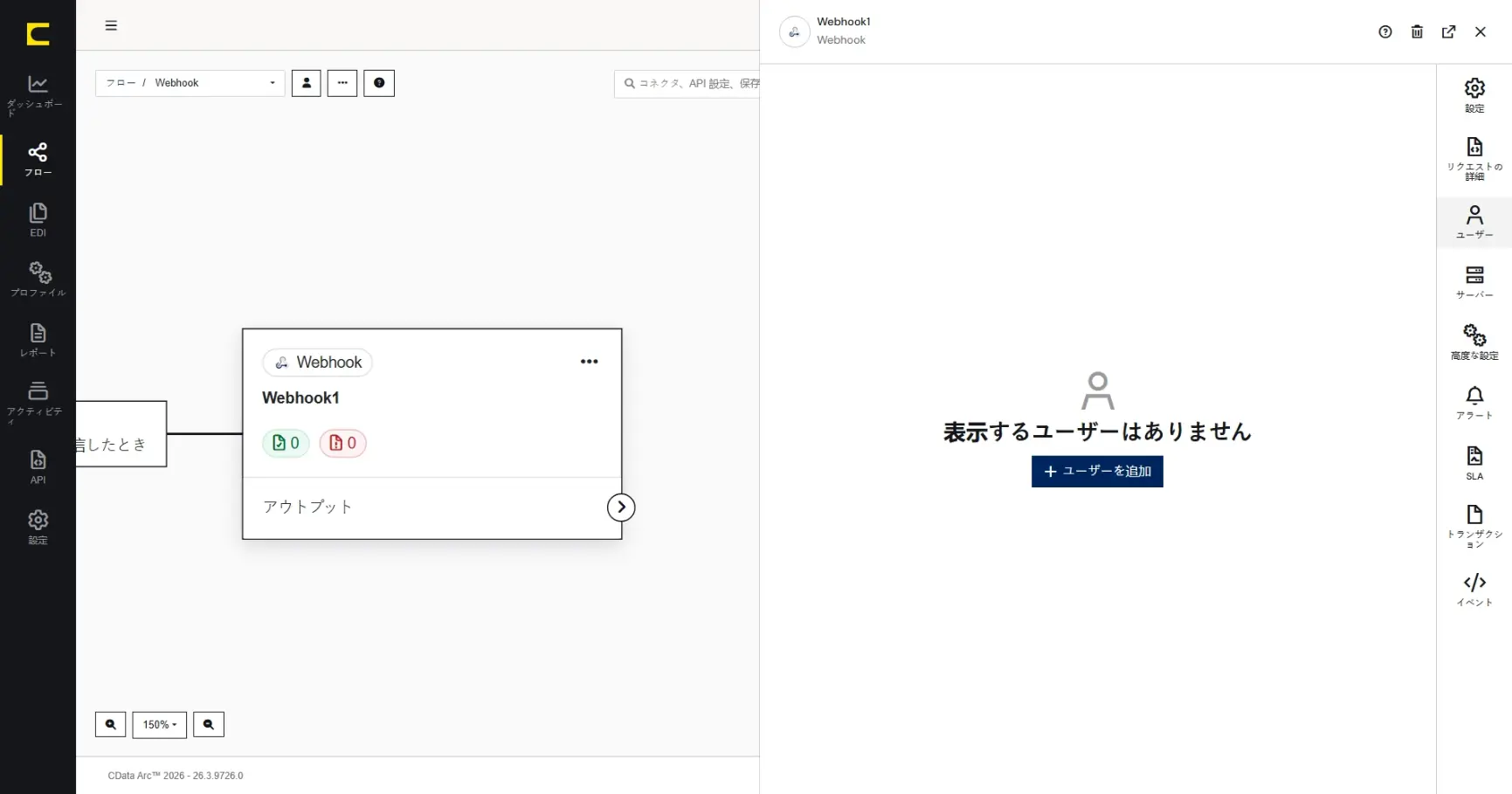The width and height of the screenshot is (1512, 794).
Task: Open the flow toolbar more options button
Action: pos(342,83)
